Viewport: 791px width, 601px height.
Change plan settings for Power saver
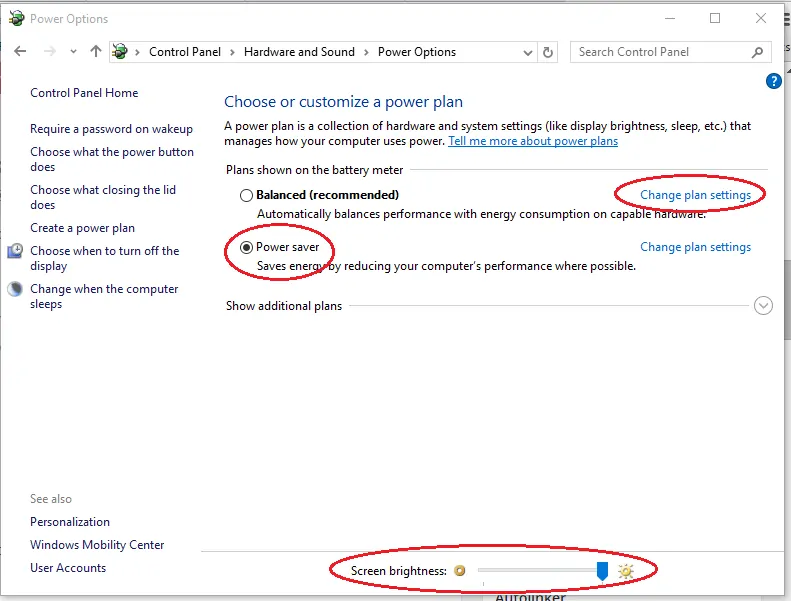[x=696, y=247]
